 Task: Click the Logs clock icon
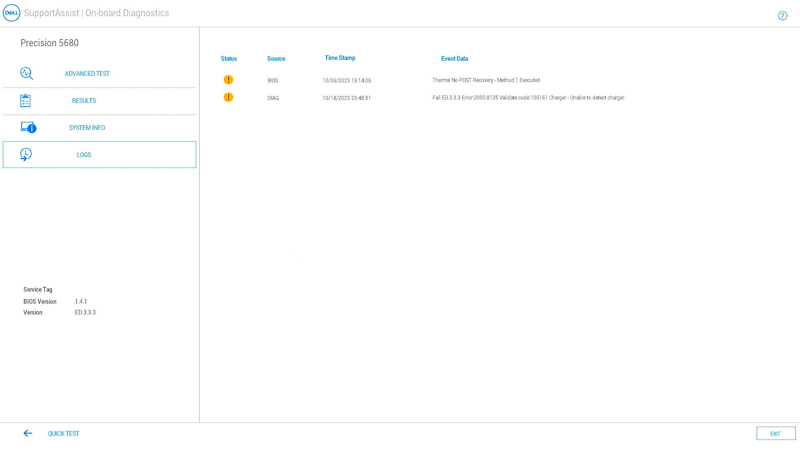(26, 154)
